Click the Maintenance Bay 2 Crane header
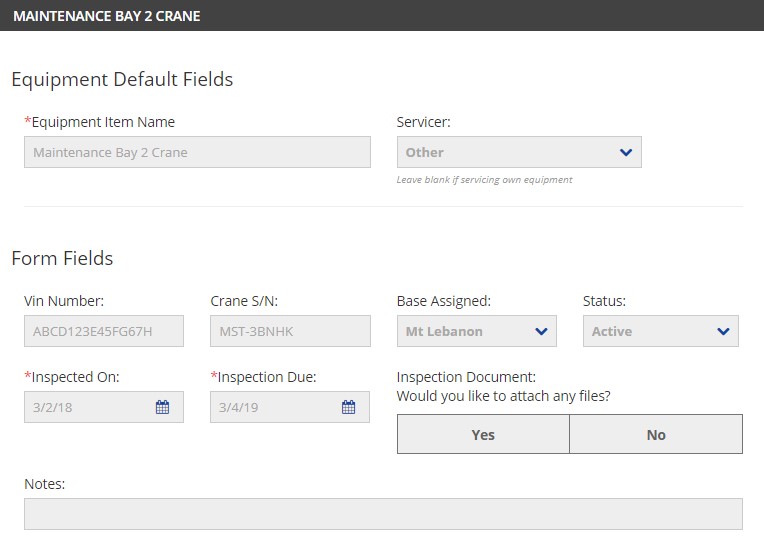This screenshot has height=545, width=764. [107, 16]
